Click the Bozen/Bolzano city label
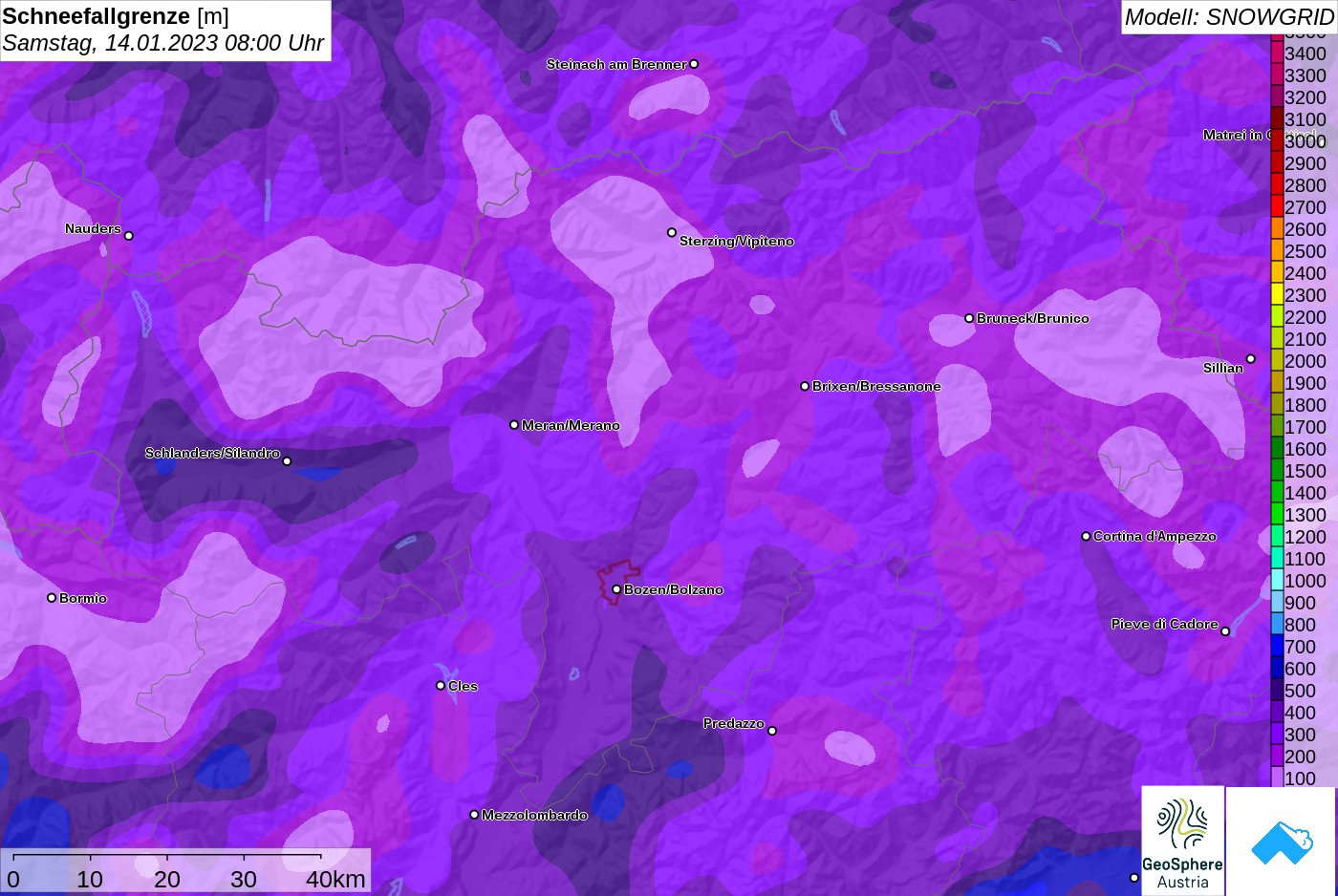The width and height of the screenshot is (1338, 896). click(673, 589)
